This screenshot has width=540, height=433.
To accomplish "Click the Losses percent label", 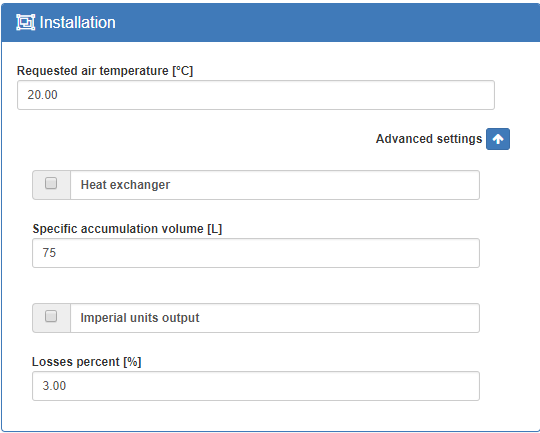I will pos(86,362).
